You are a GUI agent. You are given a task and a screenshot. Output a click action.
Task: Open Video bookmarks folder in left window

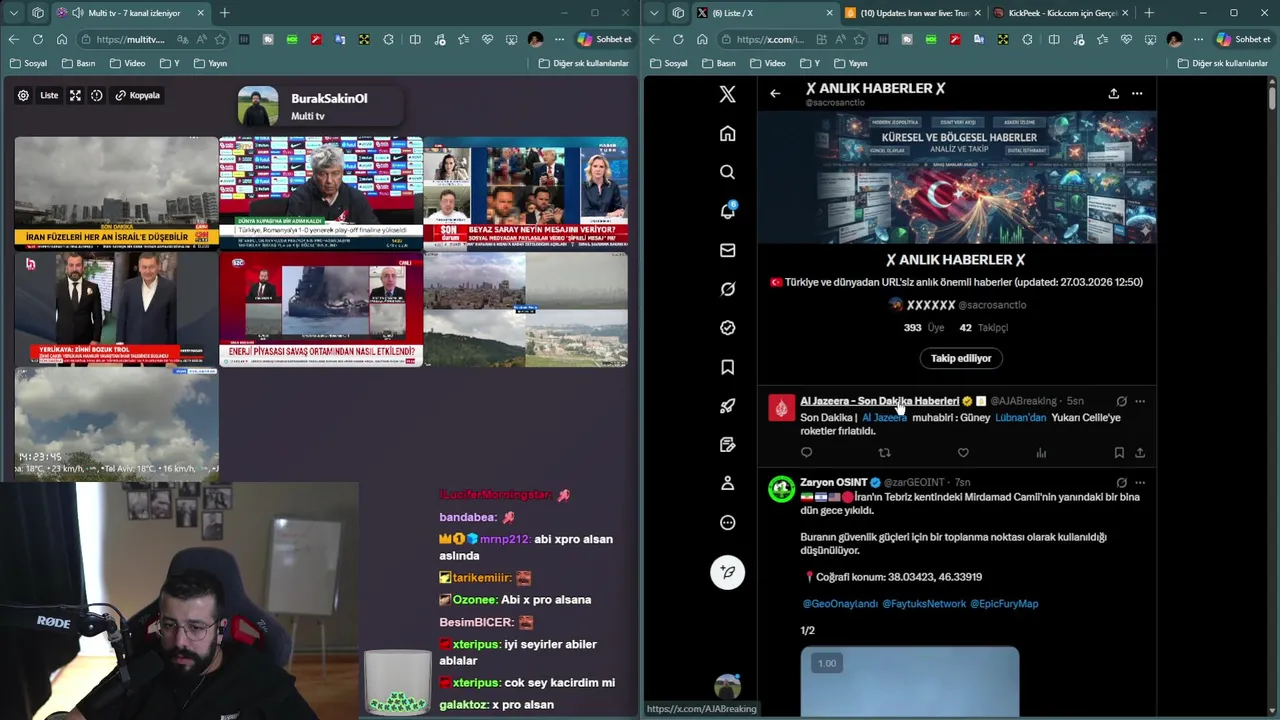click(x=127, y=63)
